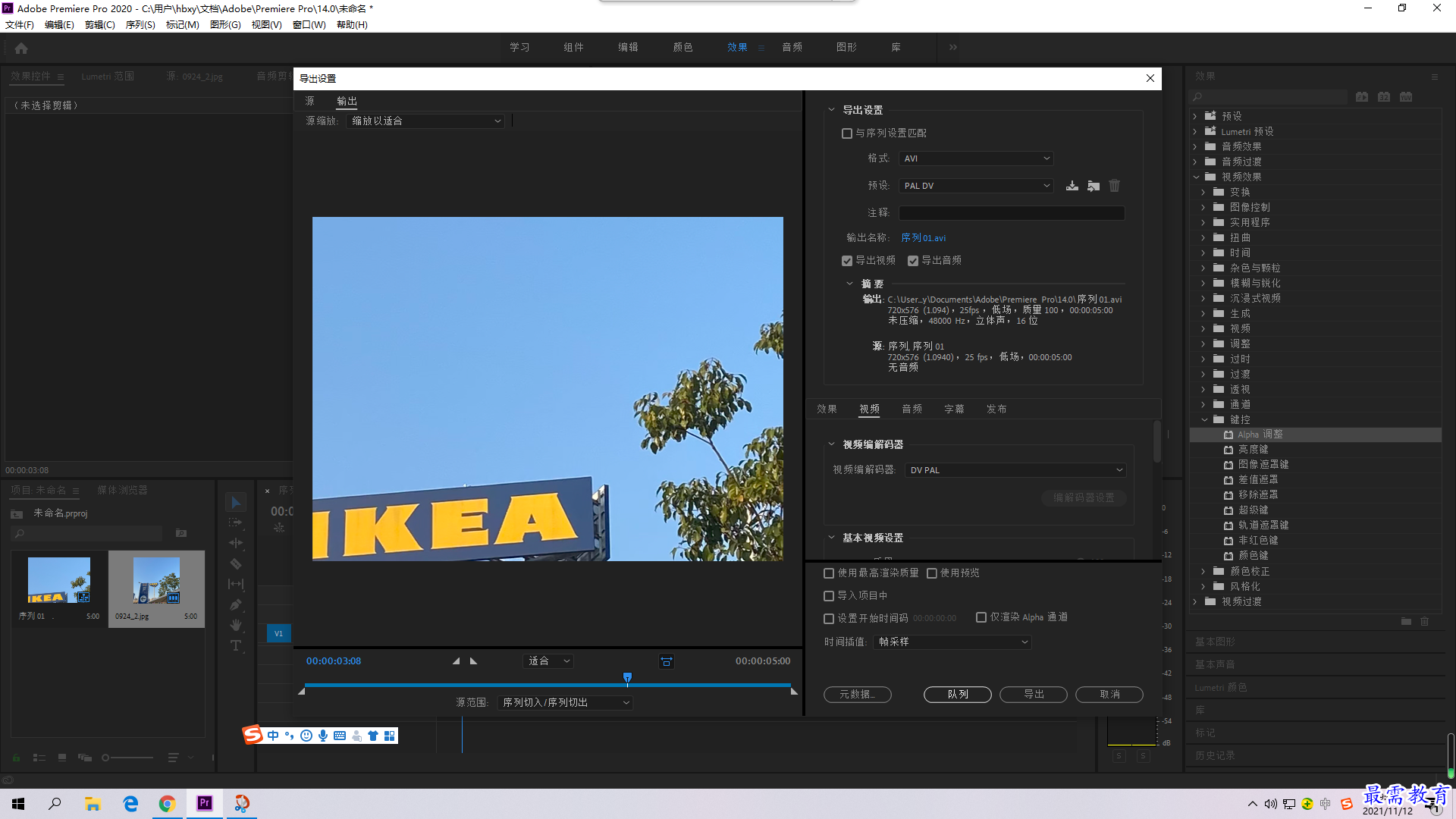Select the 序列01 sequence thumbnail

click(x=59, y=581)
